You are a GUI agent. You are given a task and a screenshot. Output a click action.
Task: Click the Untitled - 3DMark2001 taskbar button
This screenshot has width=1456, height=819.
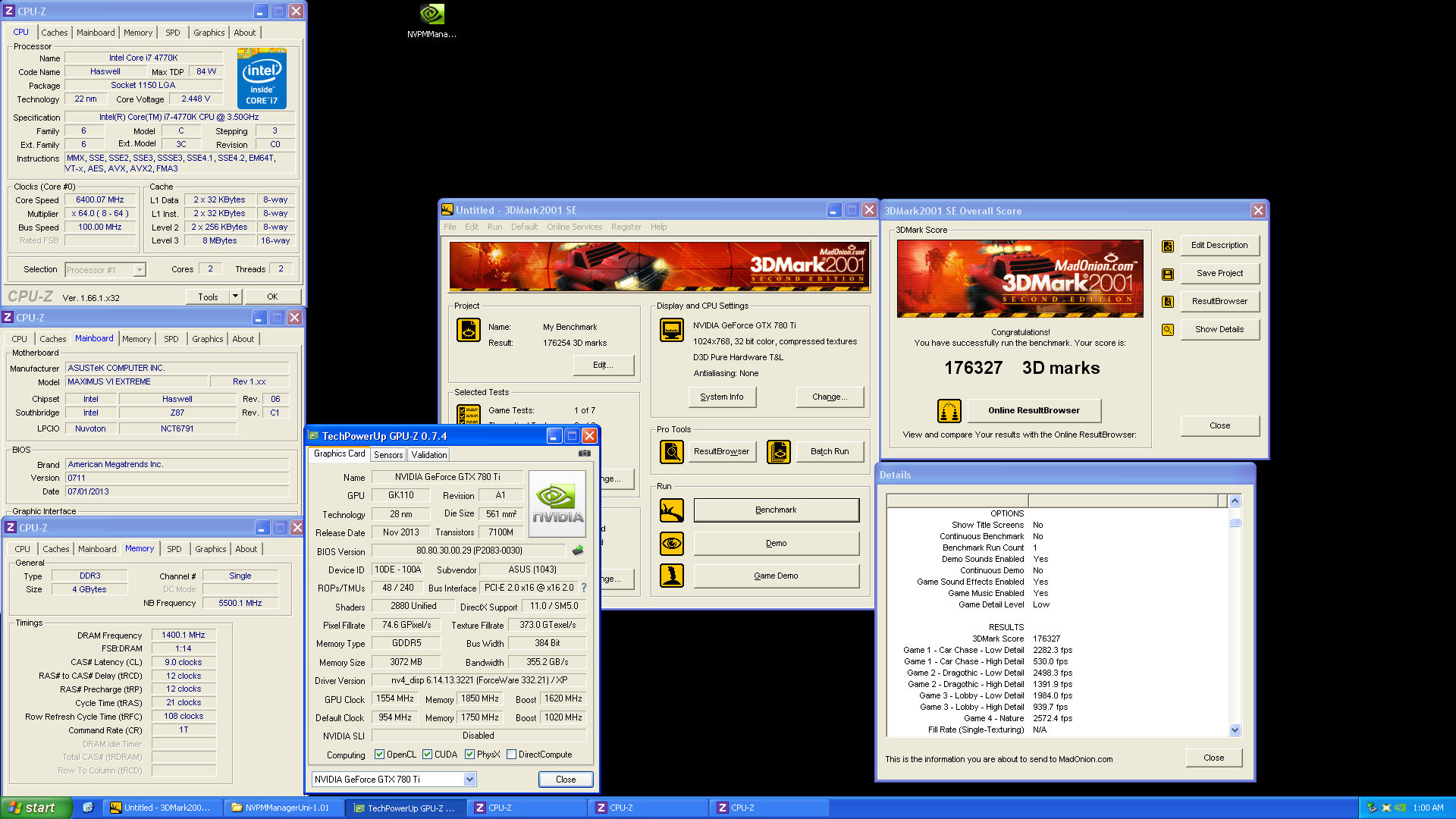164,808
